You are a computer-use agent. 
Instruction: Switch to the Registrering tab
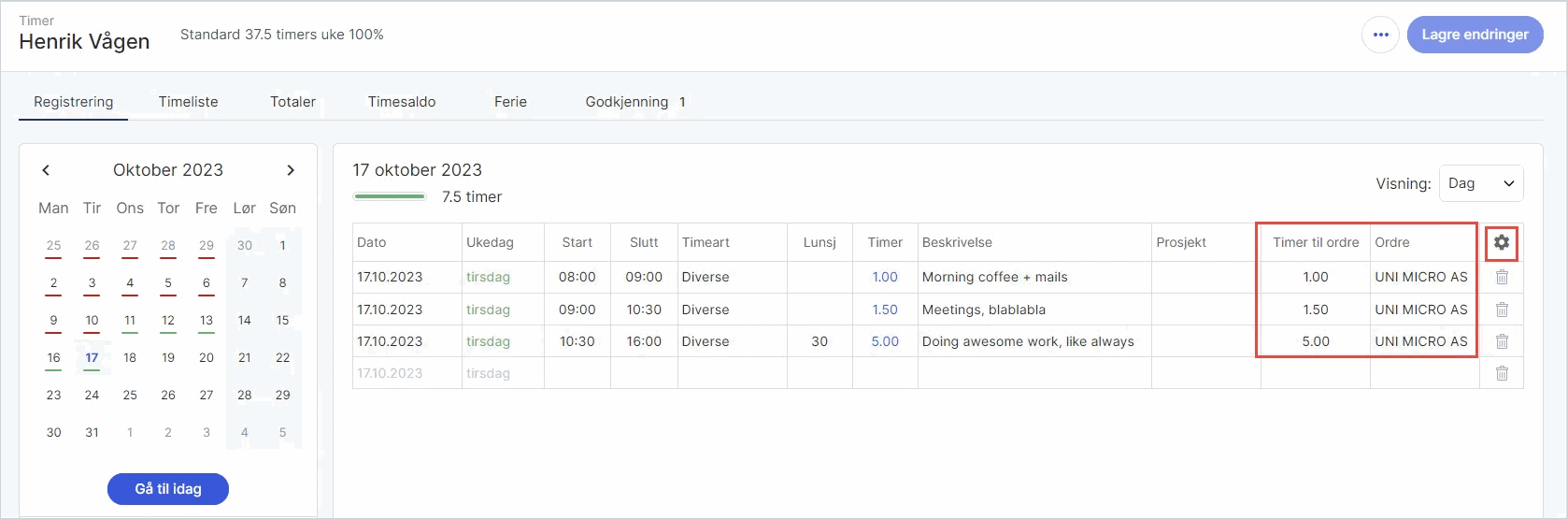click(x=73, y=102)
